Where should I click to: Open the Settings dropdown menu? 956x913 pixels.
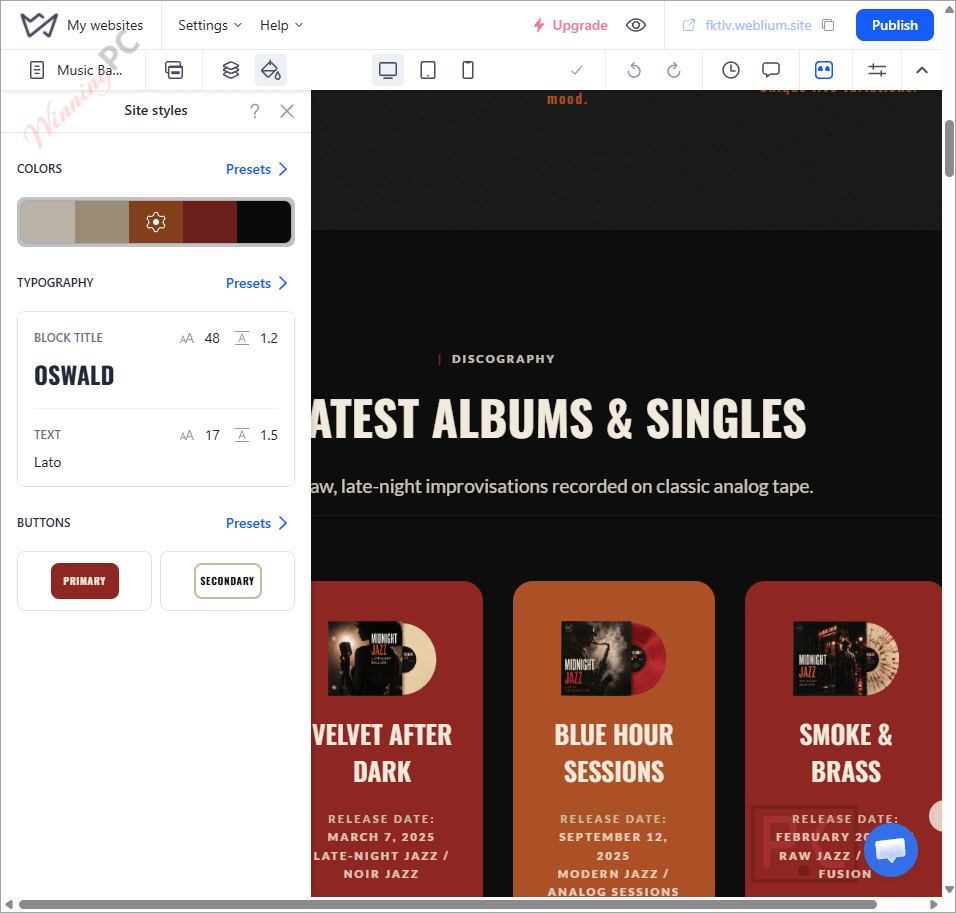(x=210, y=25)
